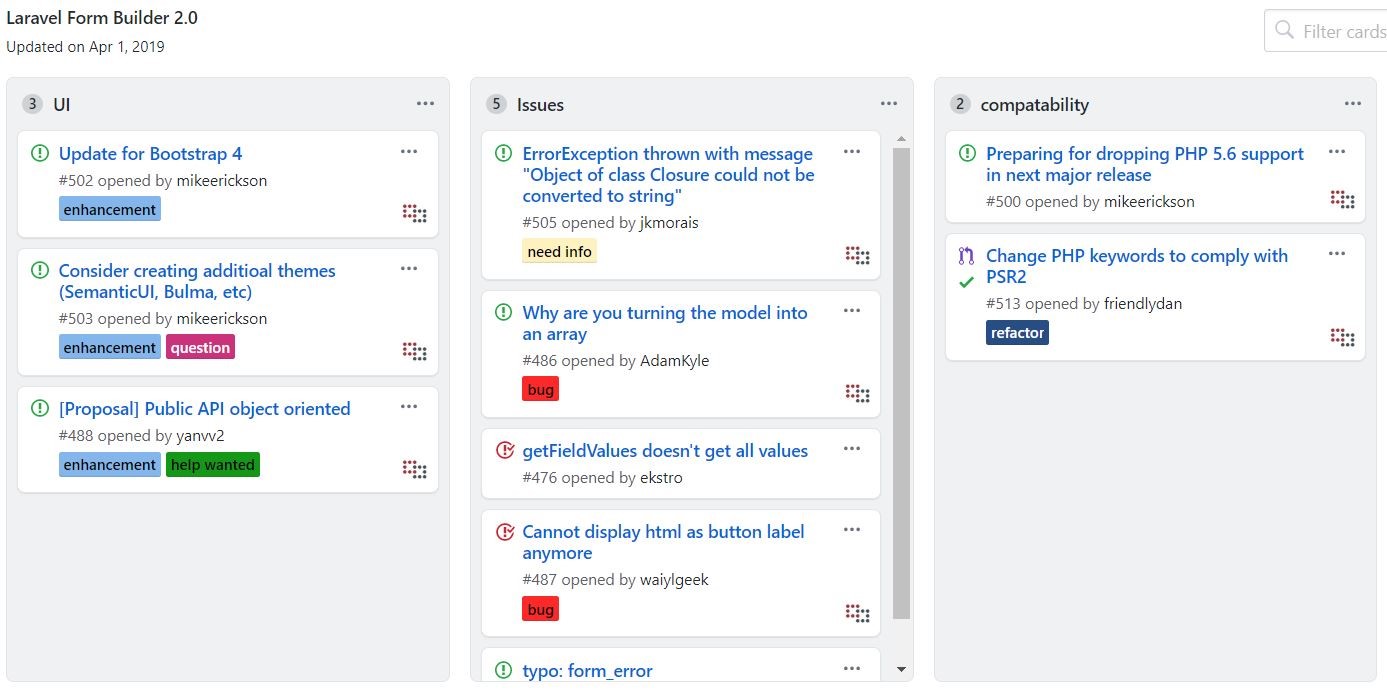Open card menu for getFieldValues issue
Image resolution: width=1387 pixels, height=694 pixels.
click(852, 449)
